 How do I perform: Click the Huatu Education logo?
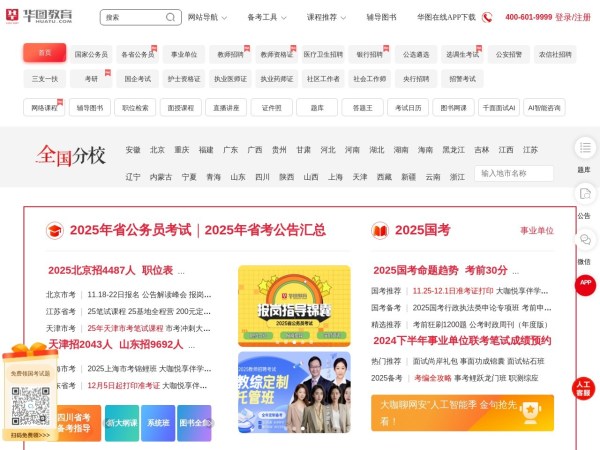pos(50,17)
